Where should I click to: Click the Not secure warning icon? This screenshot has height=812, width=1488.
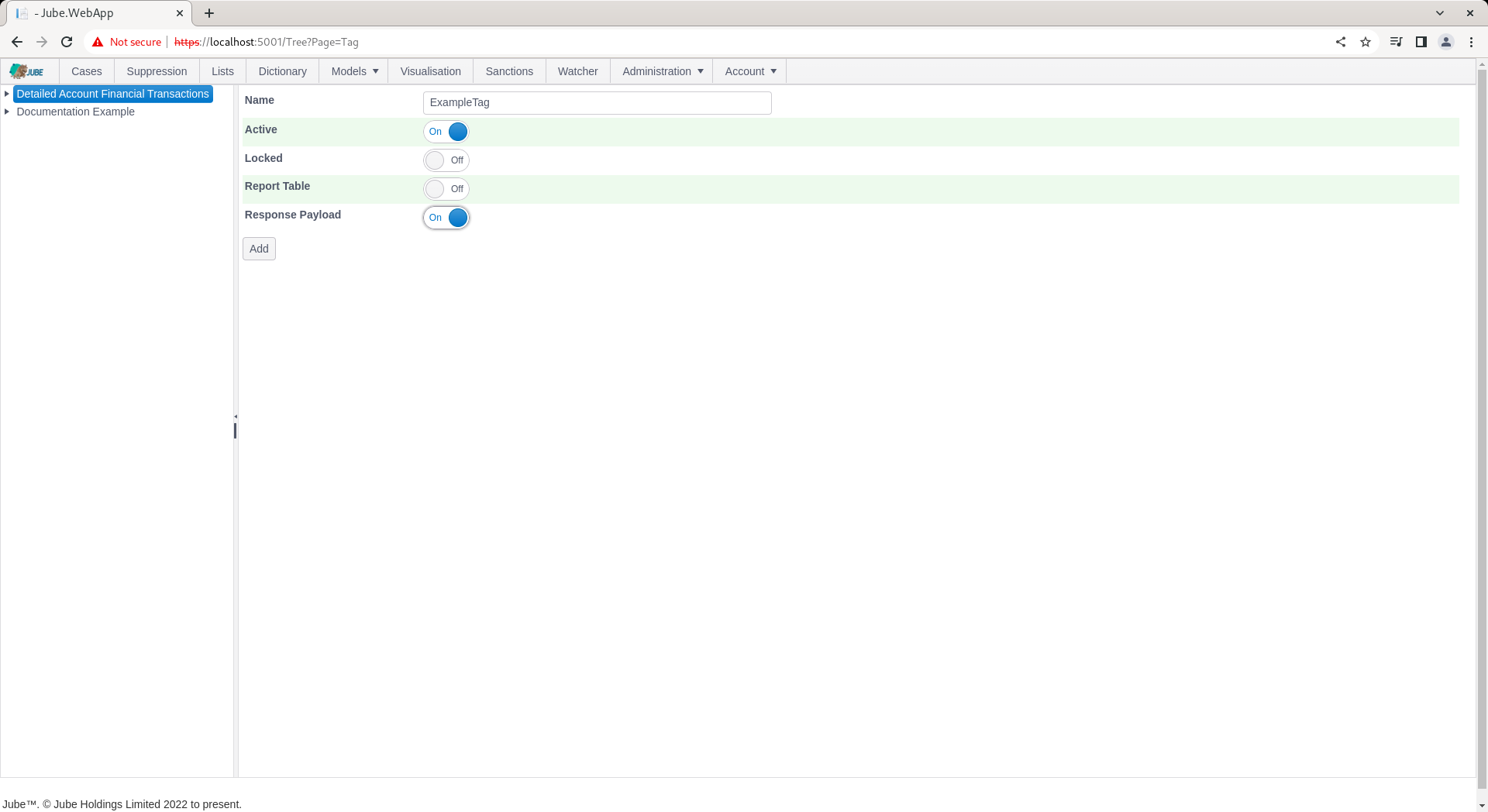coord(98,42)
